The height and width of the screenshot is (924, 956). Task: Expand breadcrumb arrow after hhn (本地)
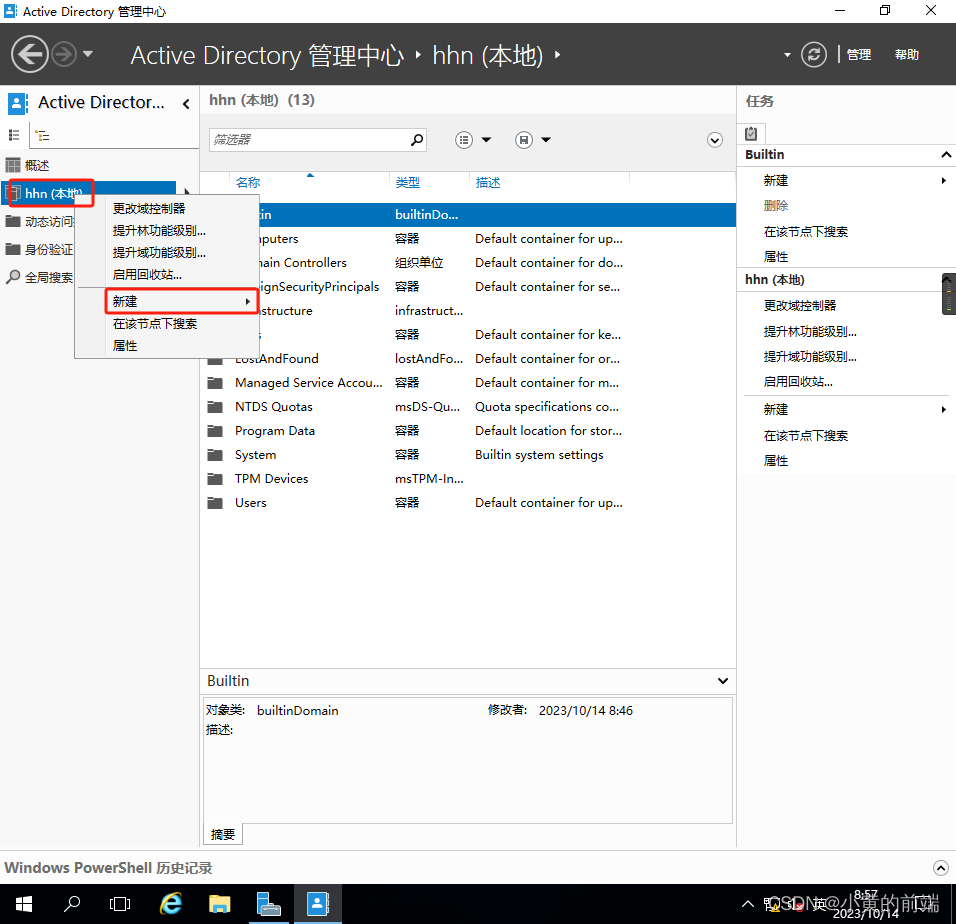coord(557,55)
